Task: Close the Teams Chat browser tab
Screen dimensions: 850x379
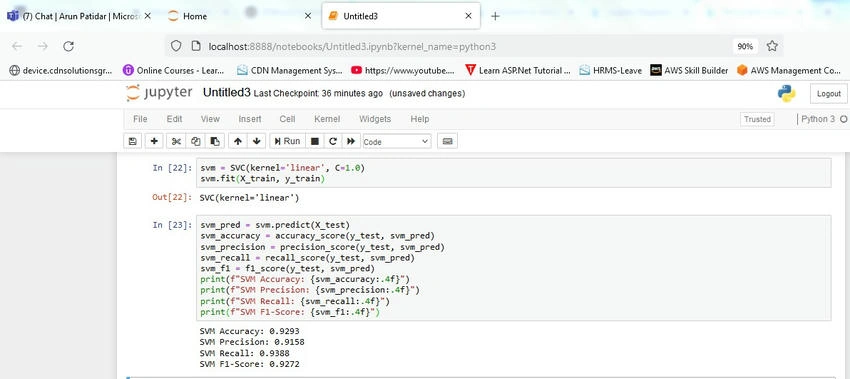Action: pos(147,16)
